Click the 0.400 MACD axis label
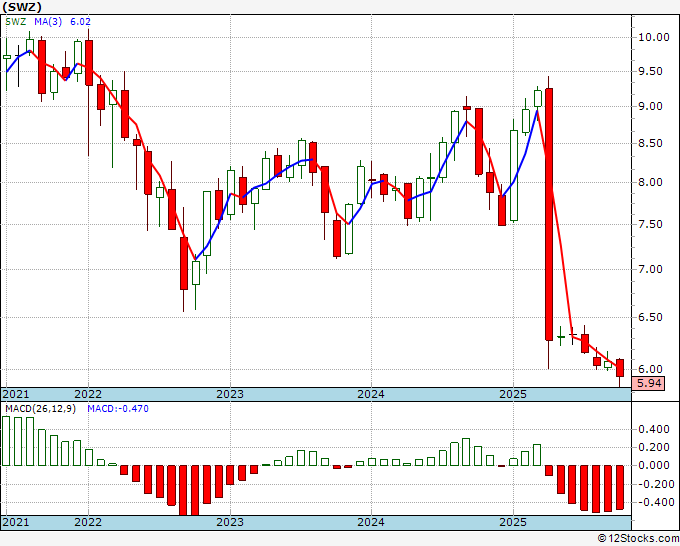This screenshot has width=680, height=546. (x=654, y=430)
